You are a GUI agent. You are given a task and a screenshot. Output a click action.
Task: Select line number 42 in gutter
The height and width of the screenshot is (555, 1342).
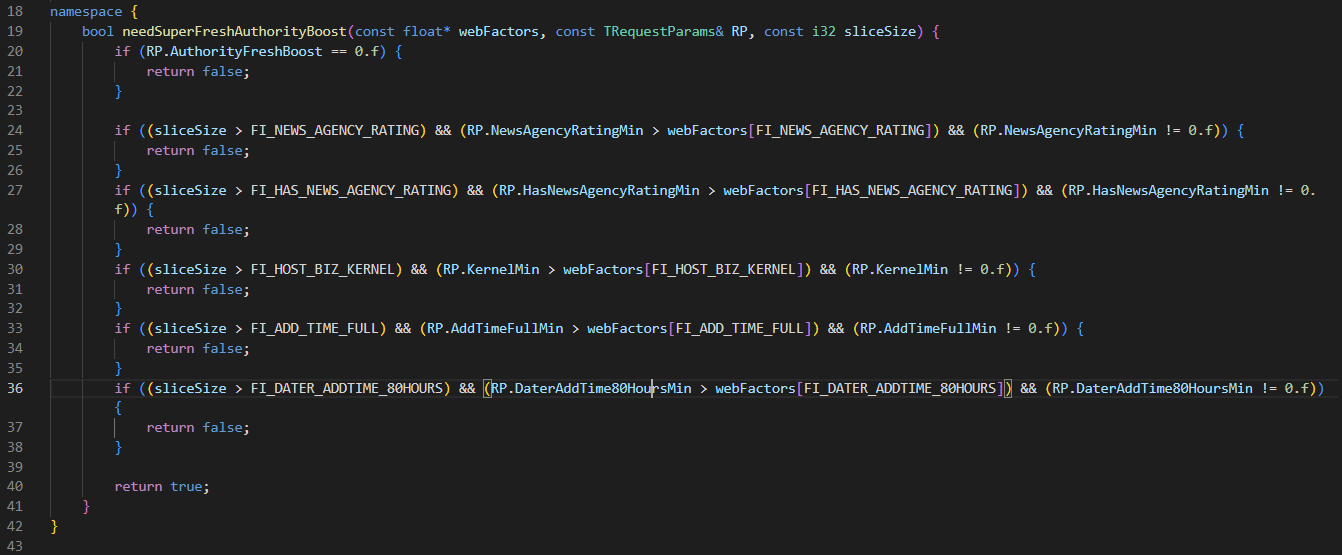tap(15, 526)
